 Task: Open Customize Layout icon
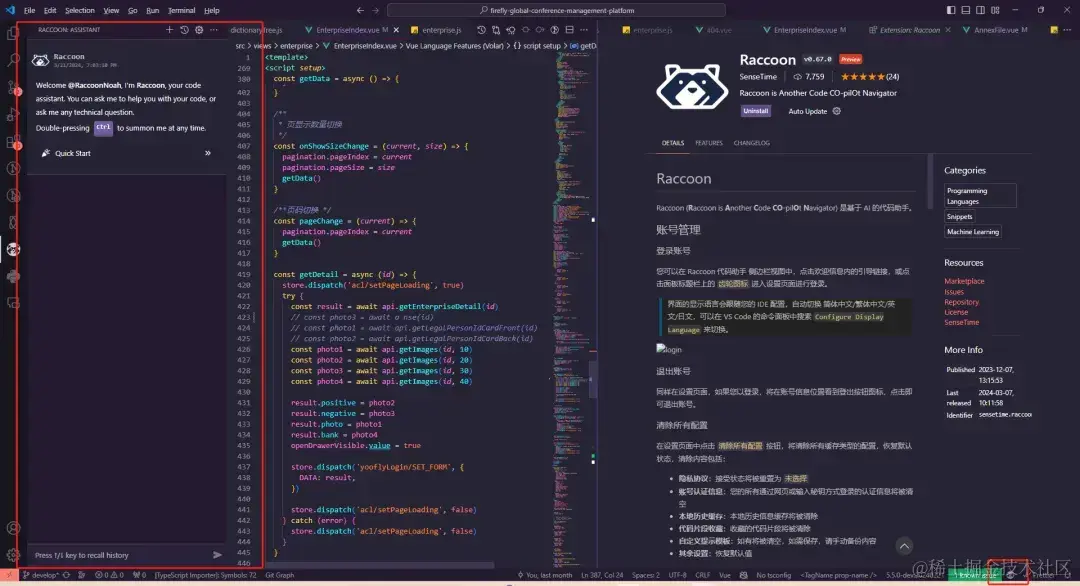click(x=995, y=10)
